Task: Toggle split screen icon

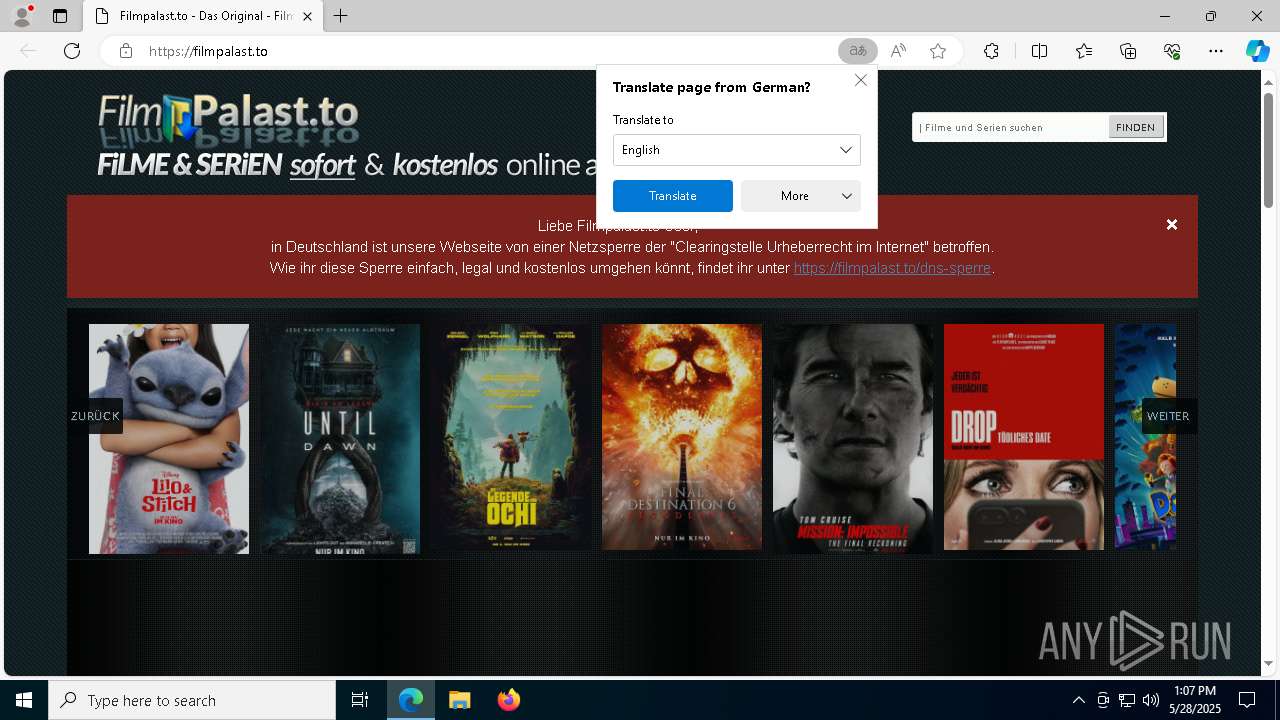Action: click(1039, 51)
